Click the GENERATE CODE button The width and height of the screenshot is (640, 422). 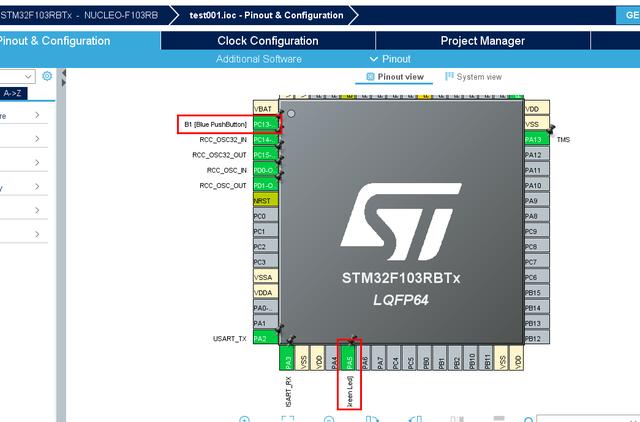click(629, 15)
